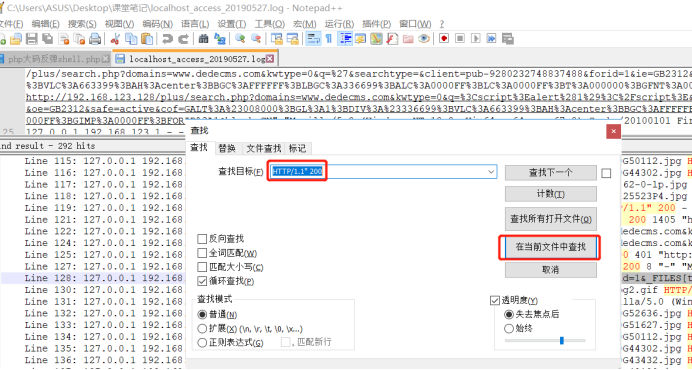Switch to the 标记 tab
Screen dimensions: 692x370
coord(297,148)
